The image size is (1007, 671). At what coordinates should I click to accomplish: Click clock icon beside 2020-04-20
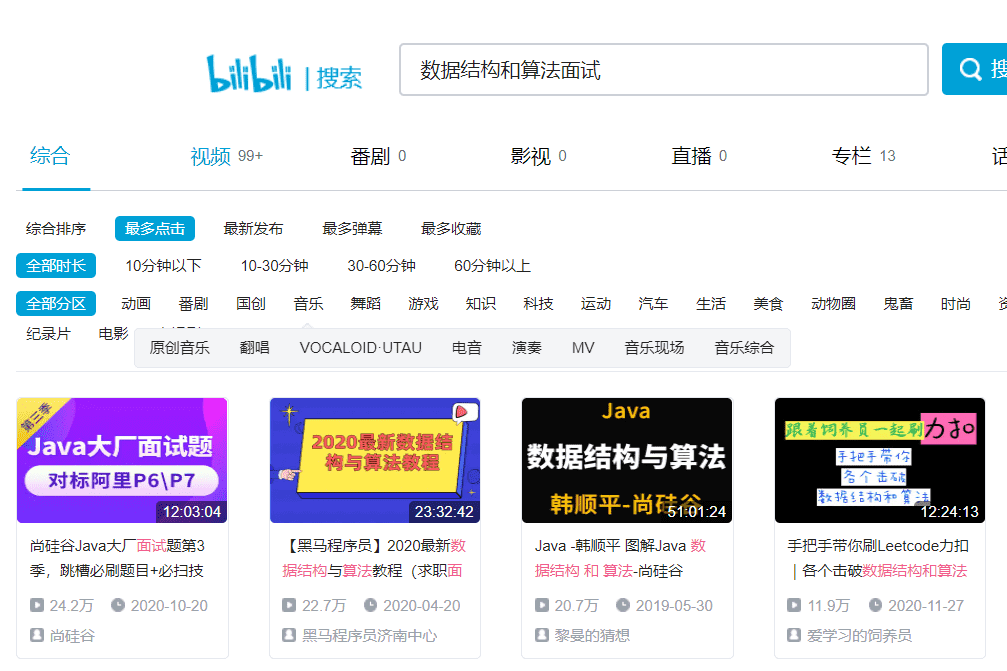pos(370,605)
